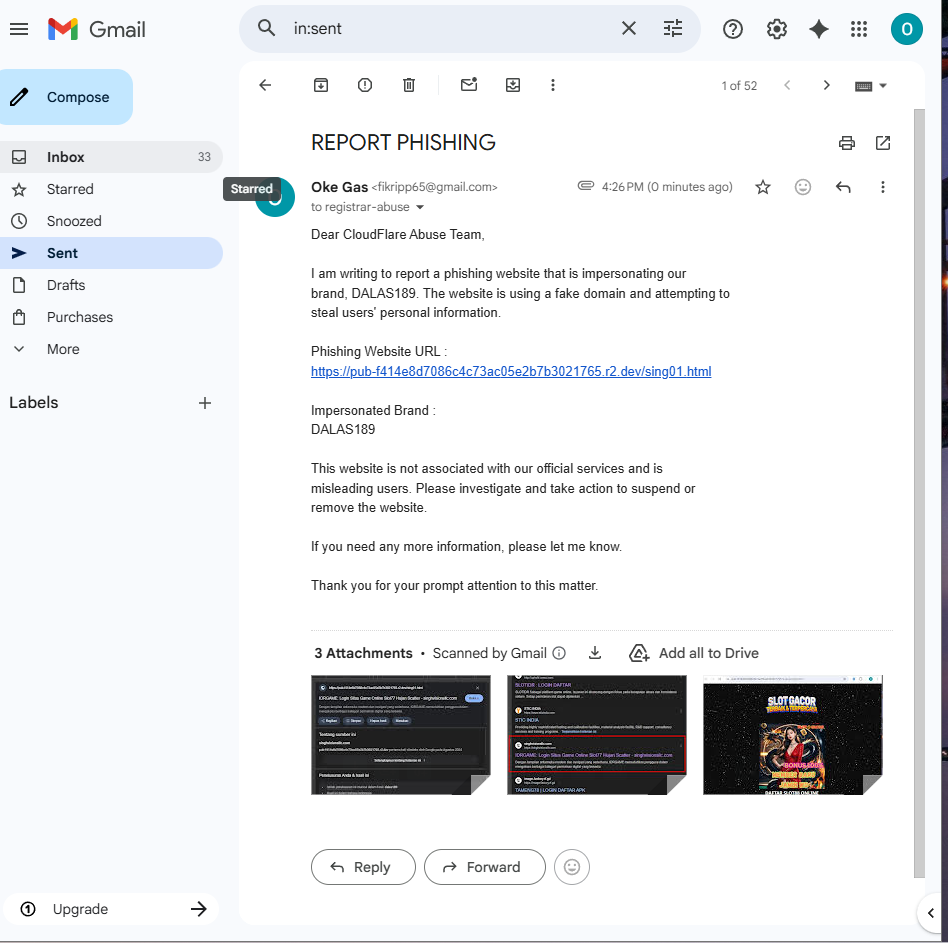Click the Gmail logo
The image size is (948, 943).
click(97, 29)
